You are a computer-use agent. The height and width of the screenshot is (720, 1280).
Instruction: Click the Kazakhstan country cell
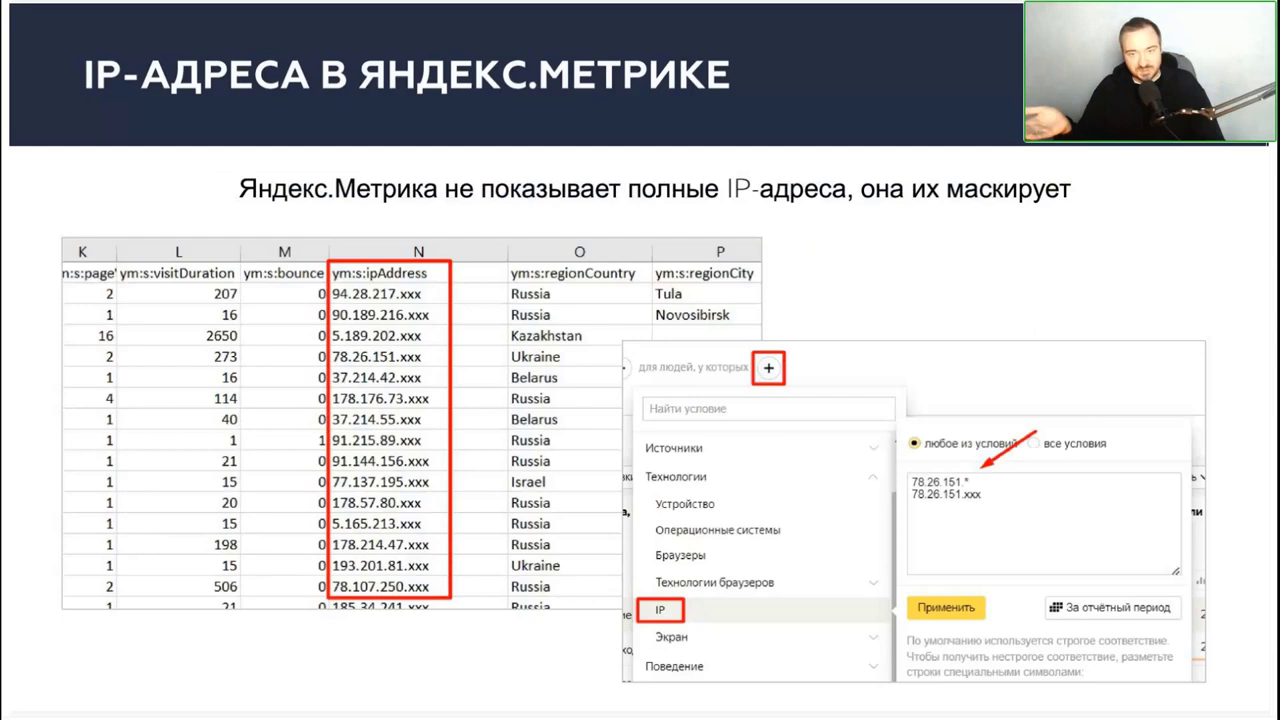pyautogui.click(x=579, y=336)
